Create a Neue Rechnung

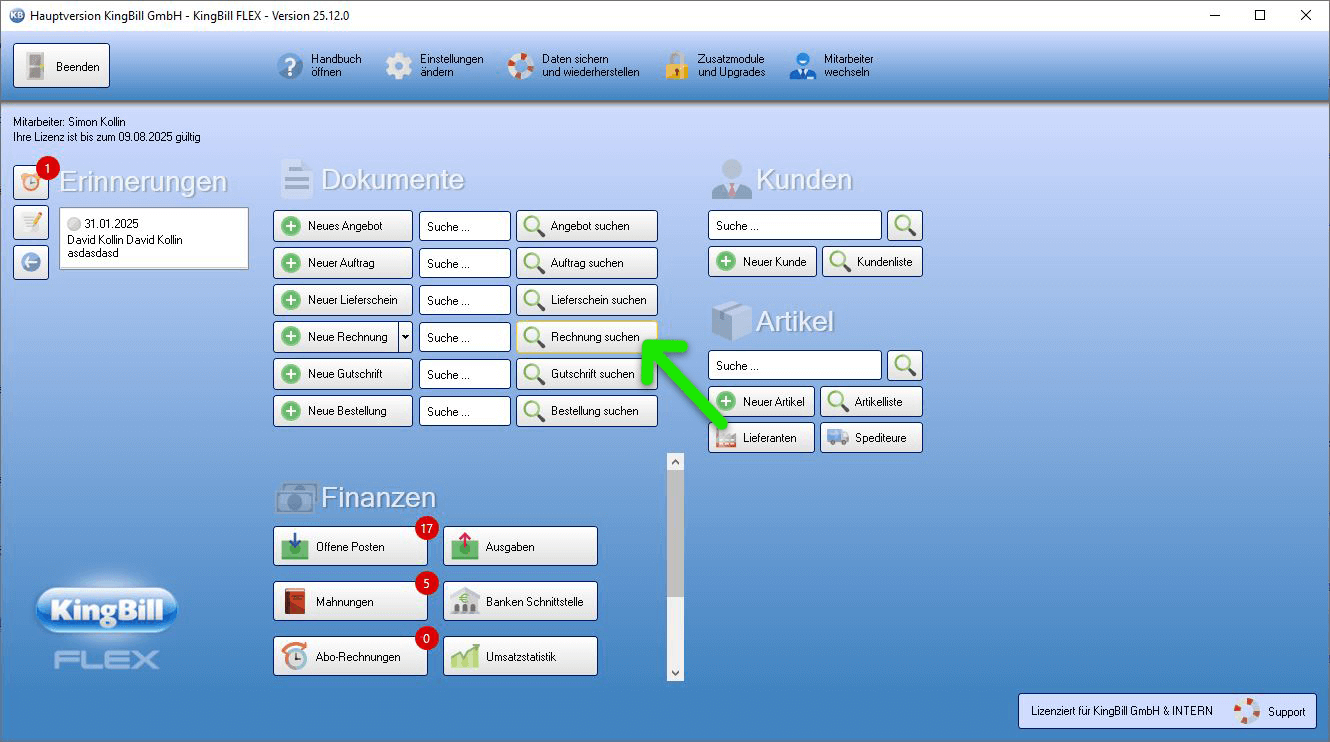point(336,337)
